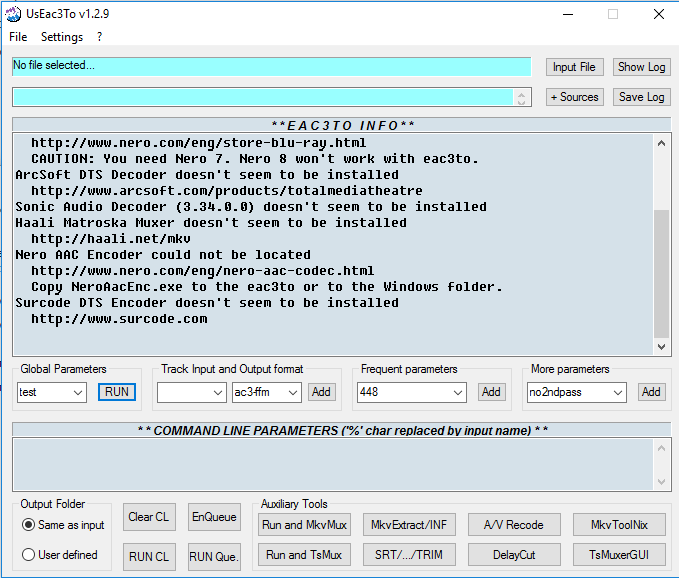Click command line box scroll down arrow

pyautogui.click(x=661, y=481)
